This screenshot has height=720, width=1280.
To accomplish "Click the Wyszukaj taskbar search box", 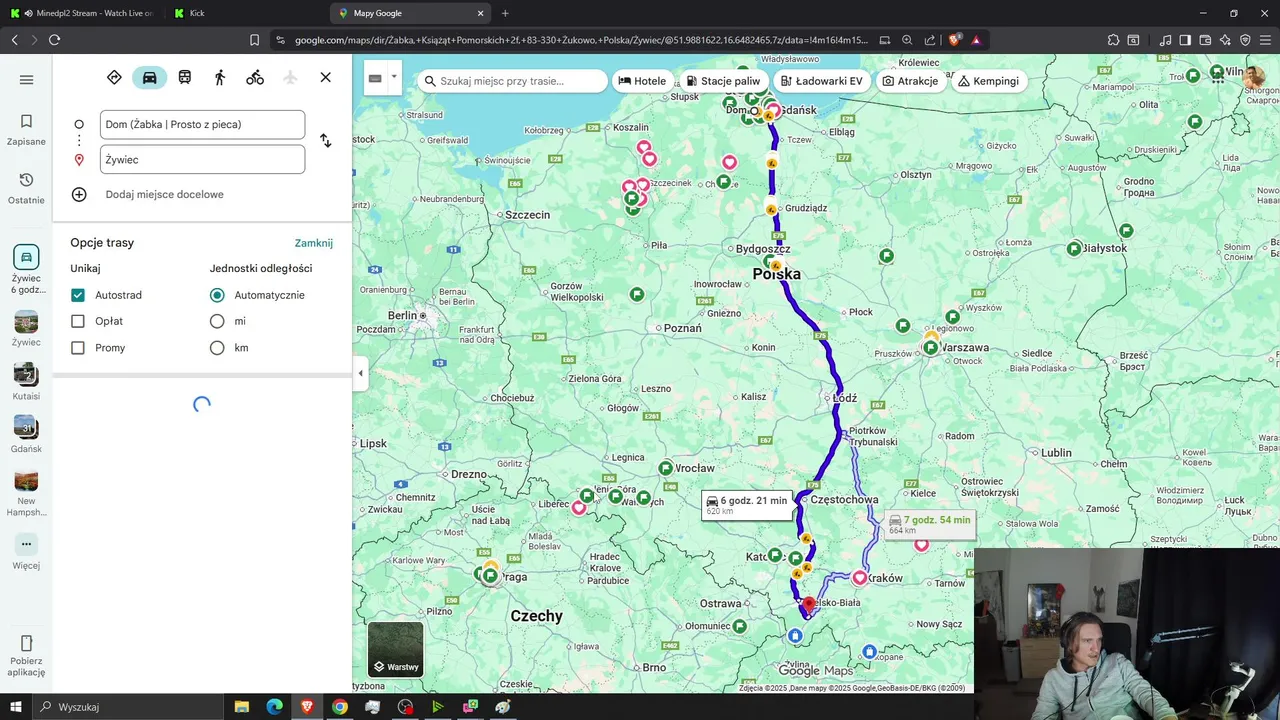I will coord(130,707).
